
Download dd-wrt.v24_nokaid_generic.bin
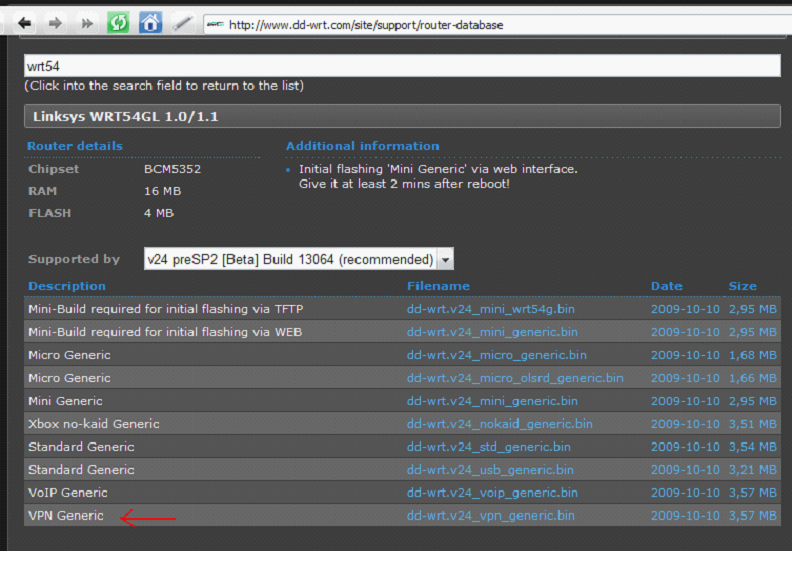tap(500, 424)
